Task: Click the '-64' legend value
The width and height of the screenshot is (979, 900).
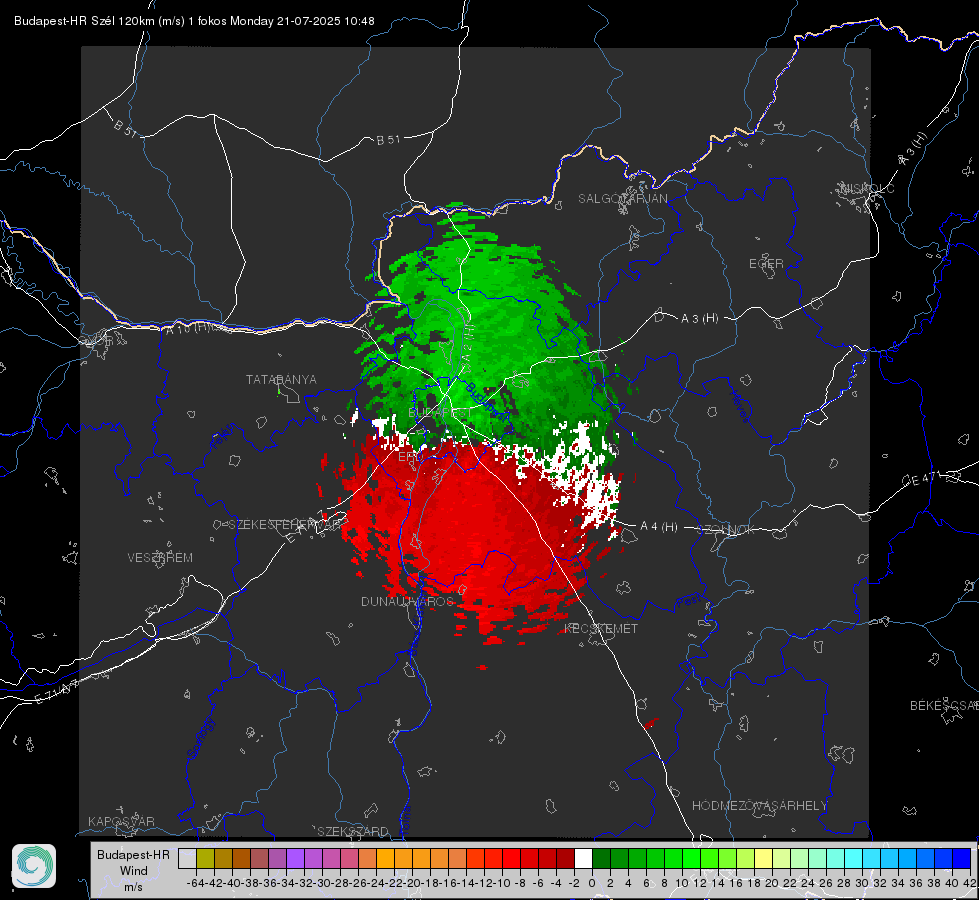Action: click(195, 883)
